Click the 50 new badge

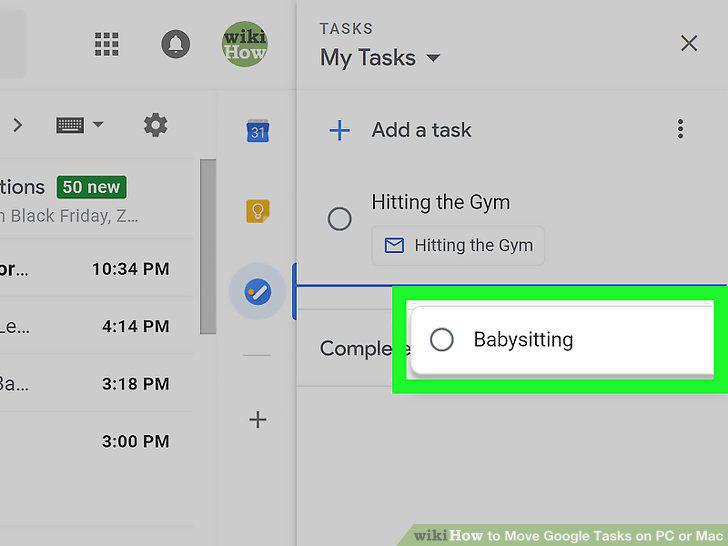click(x=91, y=187)
